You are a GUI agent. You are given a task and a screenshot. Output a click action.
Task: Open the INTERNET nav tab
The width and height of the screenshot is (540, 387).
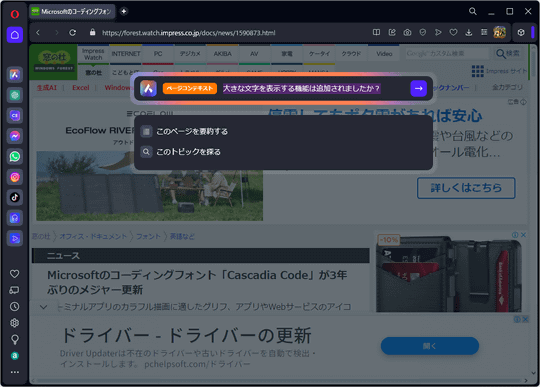coord(126,54)
